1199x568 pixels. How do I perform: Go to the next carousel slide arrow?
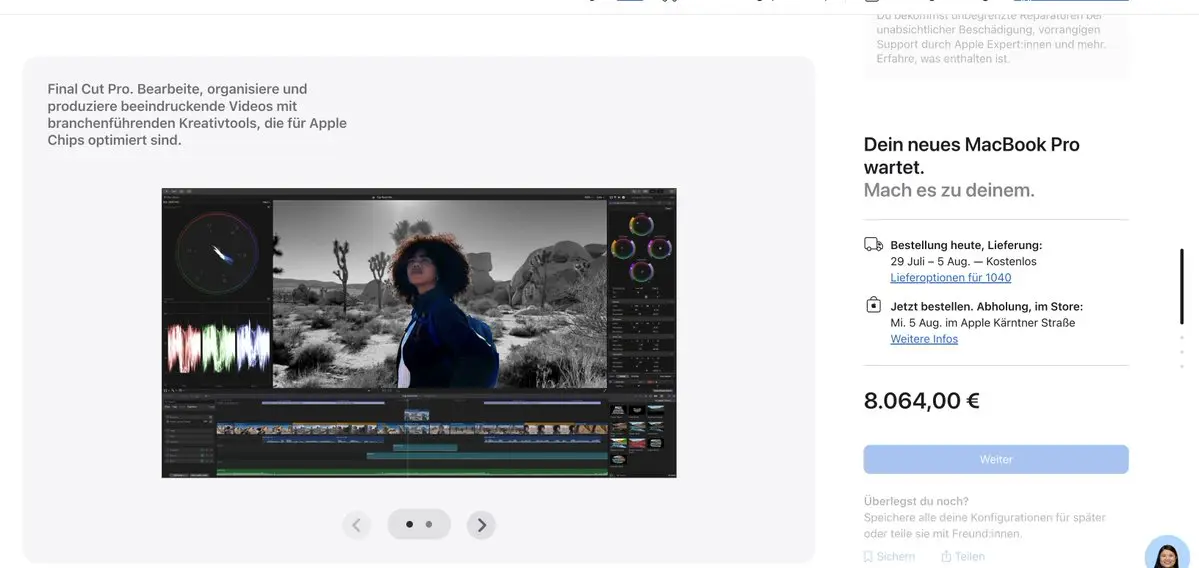(x=481, y=525)
